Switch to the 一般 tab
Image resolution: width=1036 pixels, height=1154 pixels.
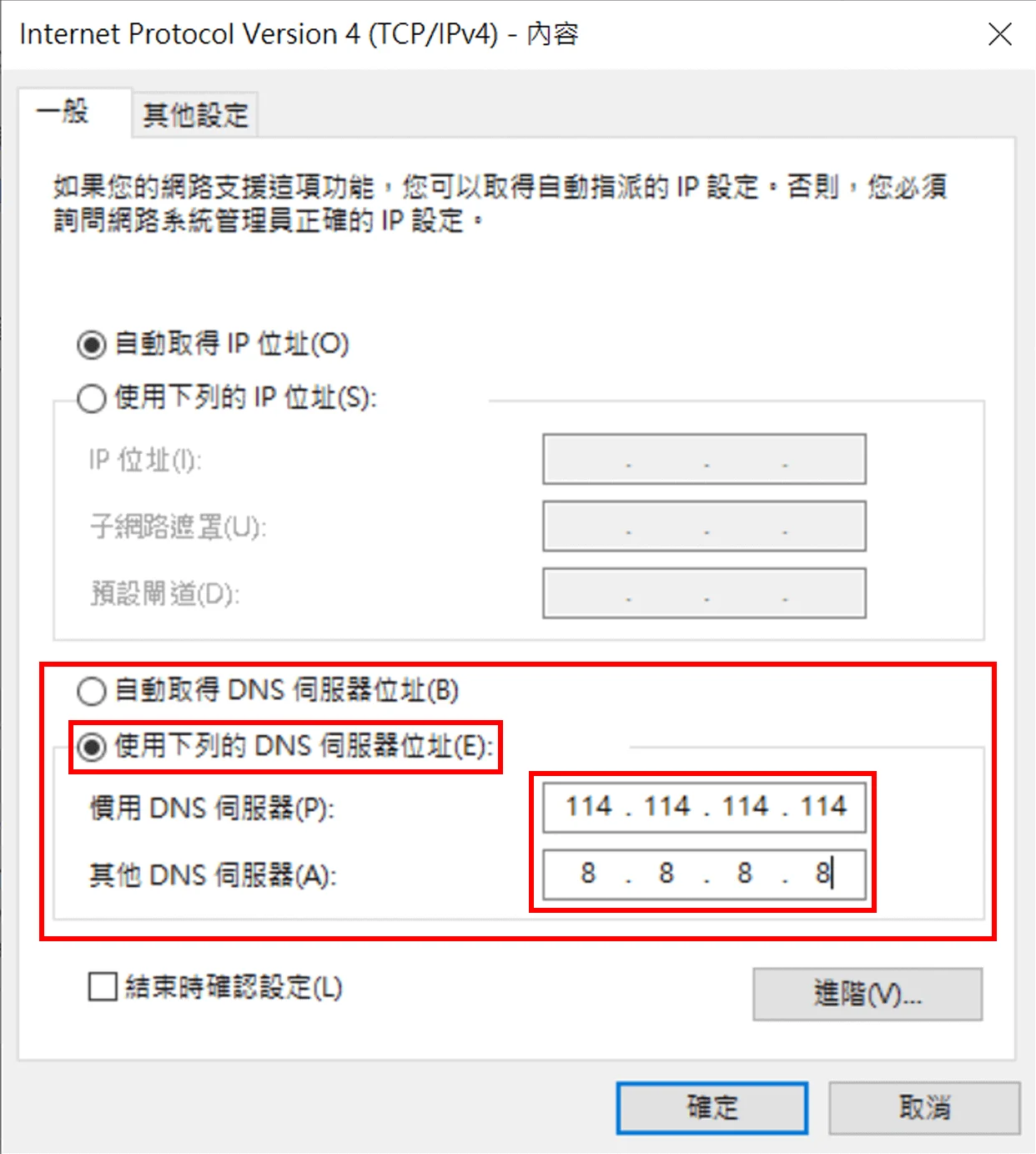pyautogui.click(x=63, y=111)
